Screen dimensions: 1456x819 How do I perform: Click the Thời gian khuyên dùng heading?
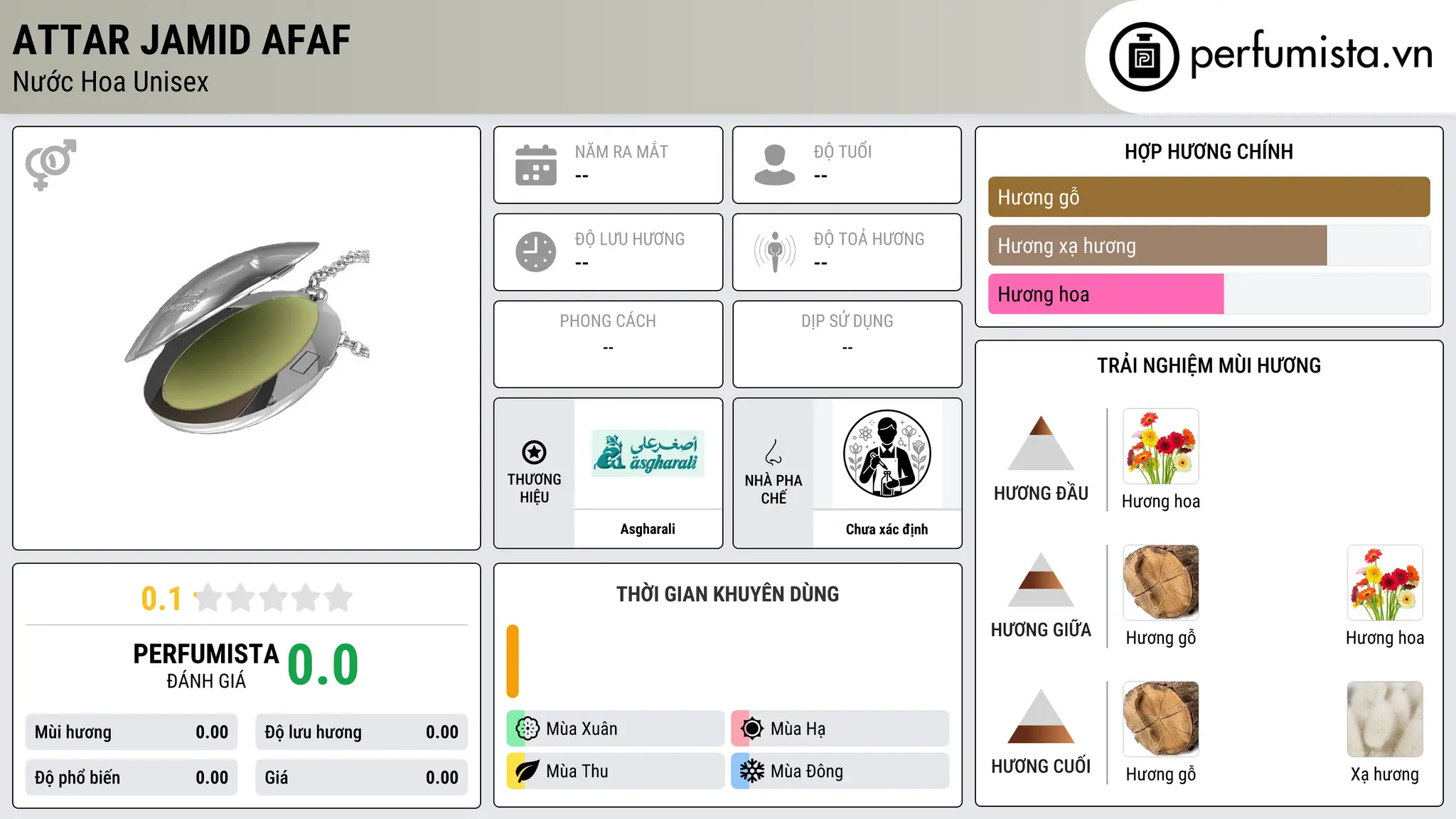727,594
